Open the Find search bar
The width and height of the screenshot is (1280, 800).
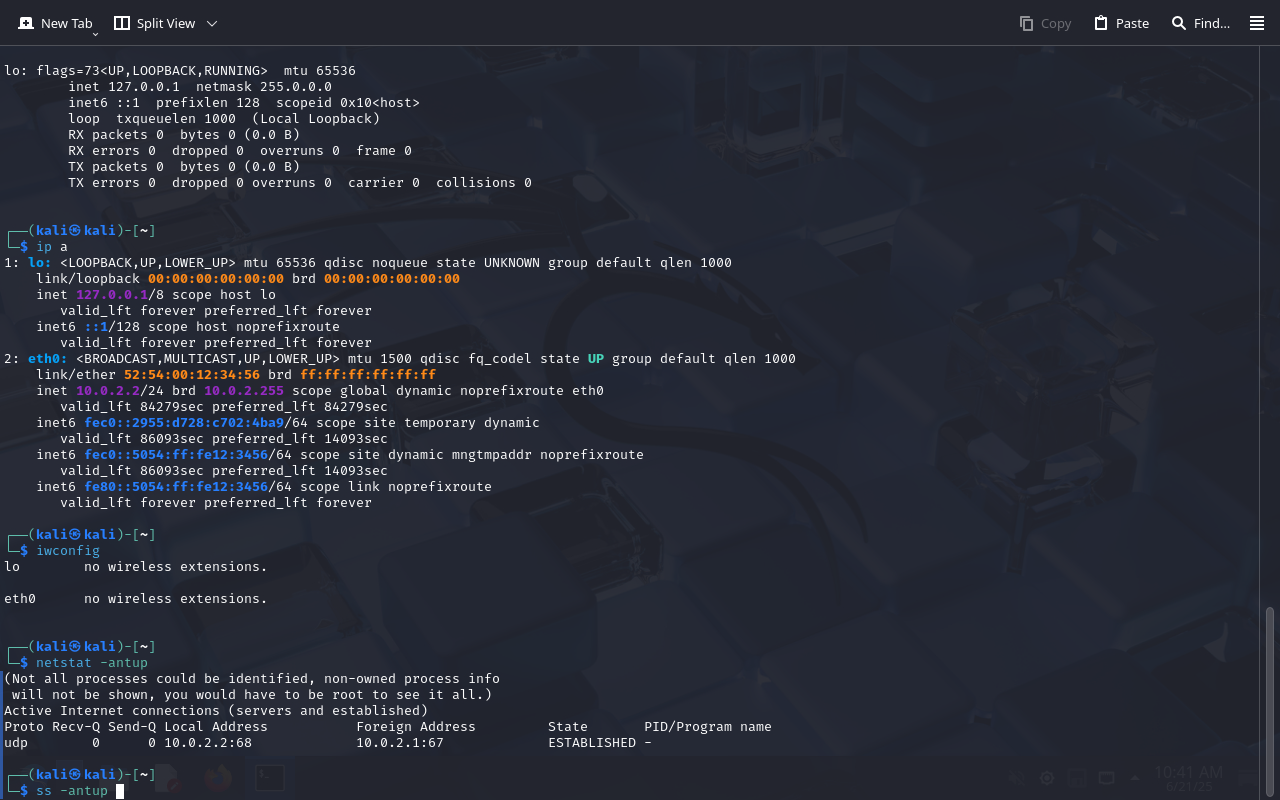[1200, 23]
